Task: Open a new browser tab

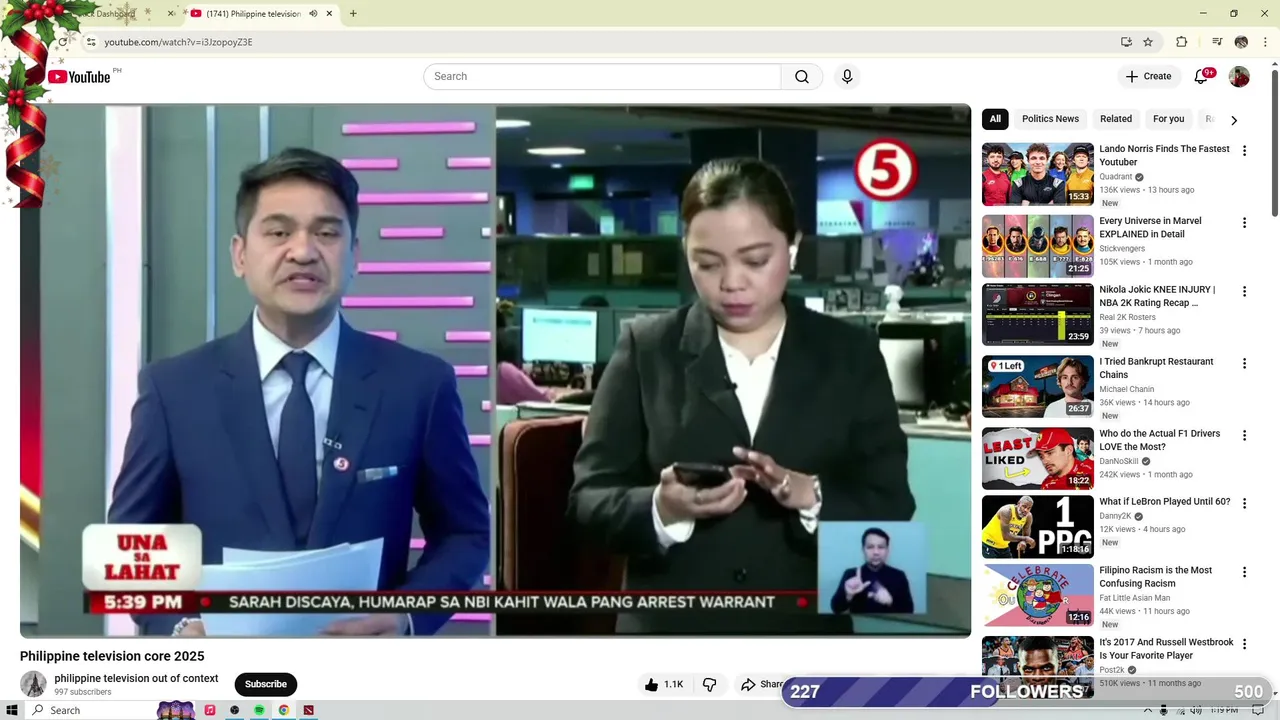Action: (x=353, y=14)
